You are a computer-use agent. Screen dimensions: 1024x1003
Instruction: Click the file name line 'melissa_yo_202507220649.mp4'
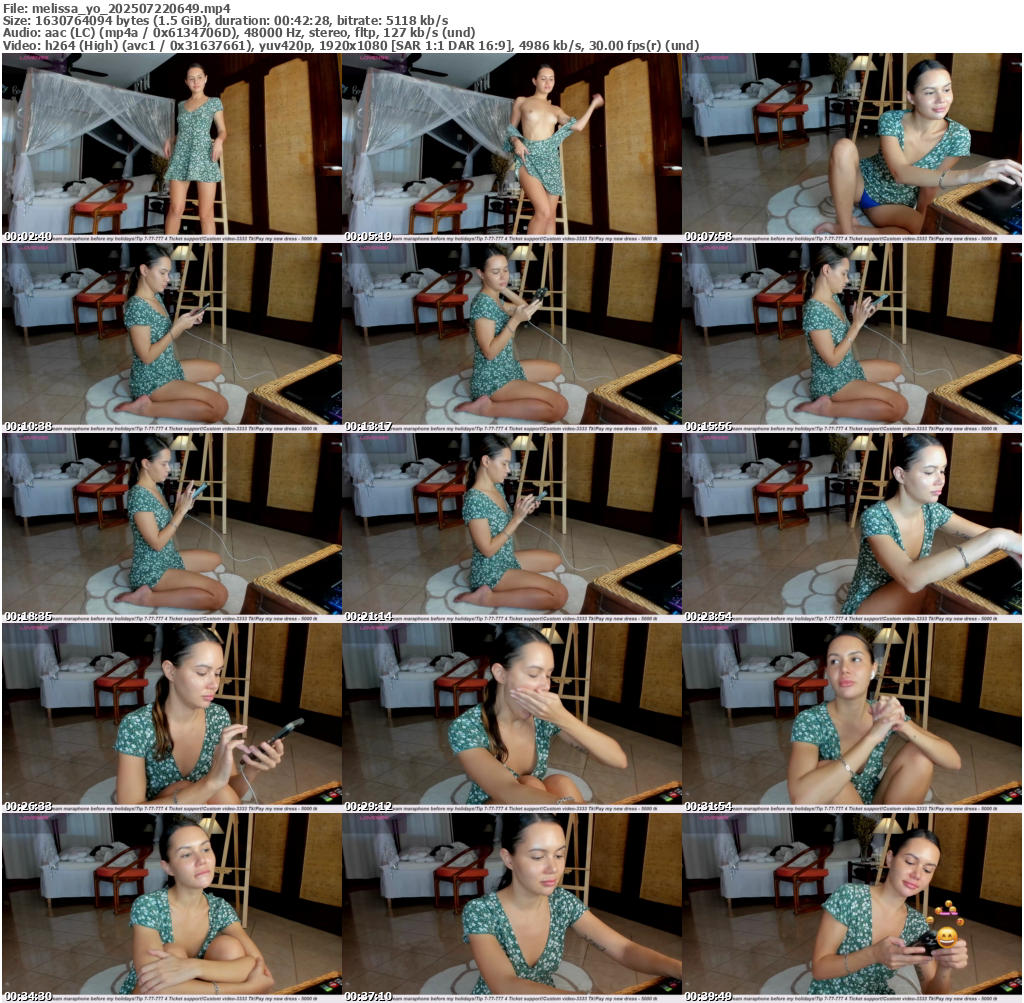117,8
